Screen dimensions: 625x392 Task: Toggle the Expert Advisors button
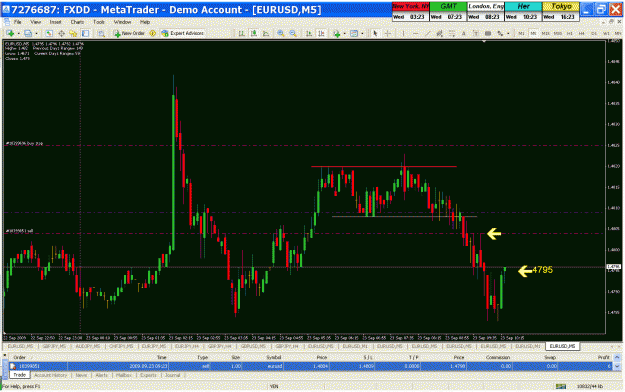point(183,33)
